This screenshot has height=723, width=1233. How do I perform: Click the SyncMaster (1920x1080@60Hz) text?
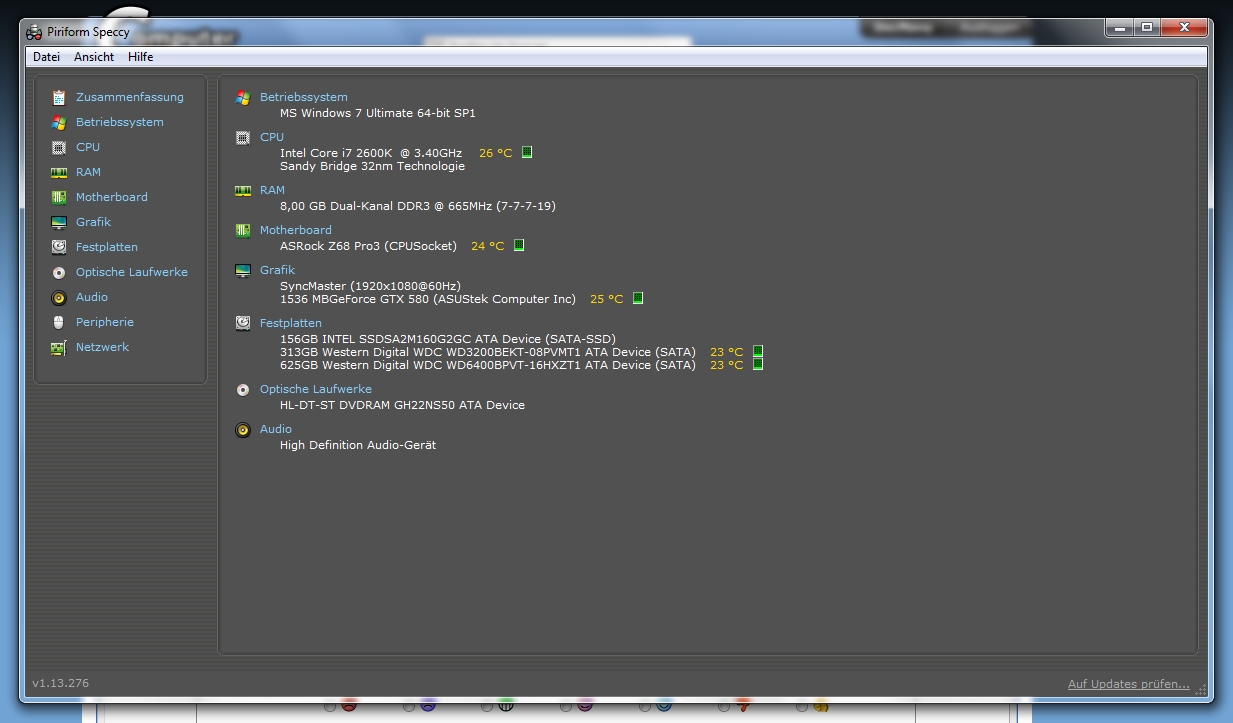click(370, 286)
